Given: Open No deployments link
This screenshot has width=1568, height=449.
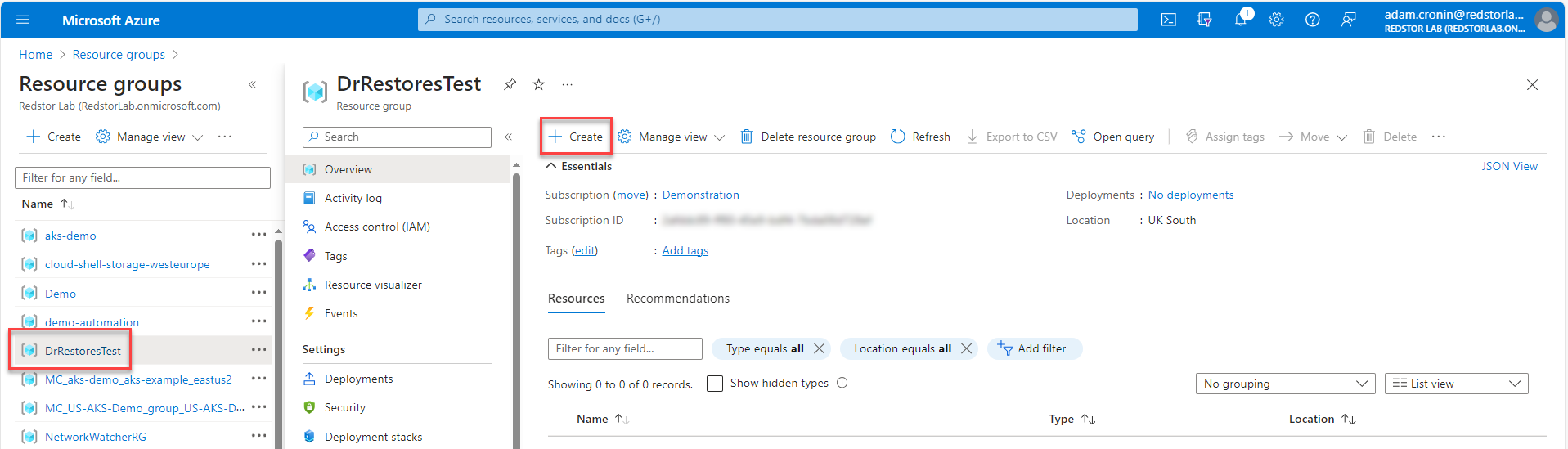Looking at the screenshot, I should click(1191, 195).
